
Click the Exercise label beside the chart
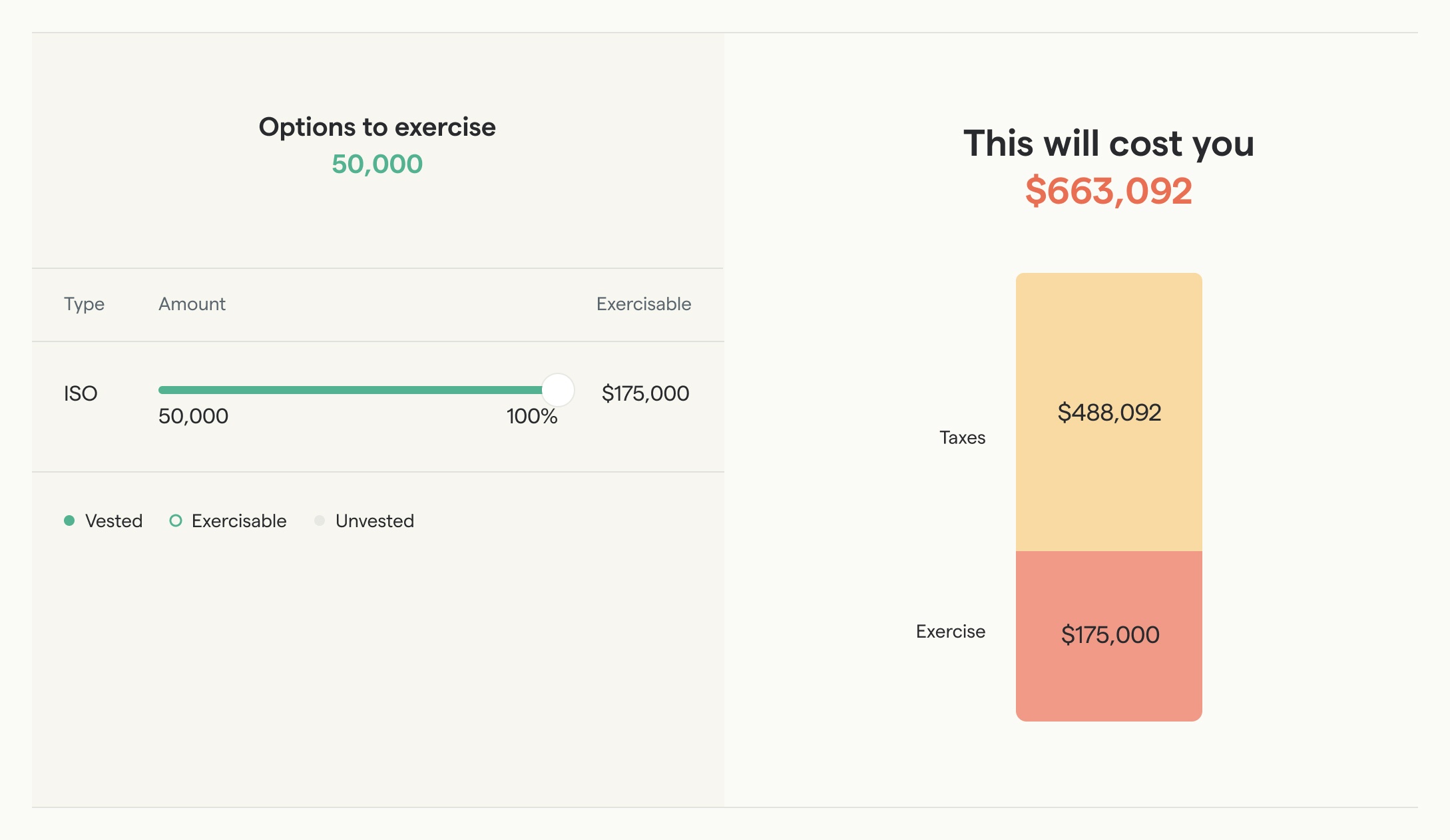pos(950,631)
